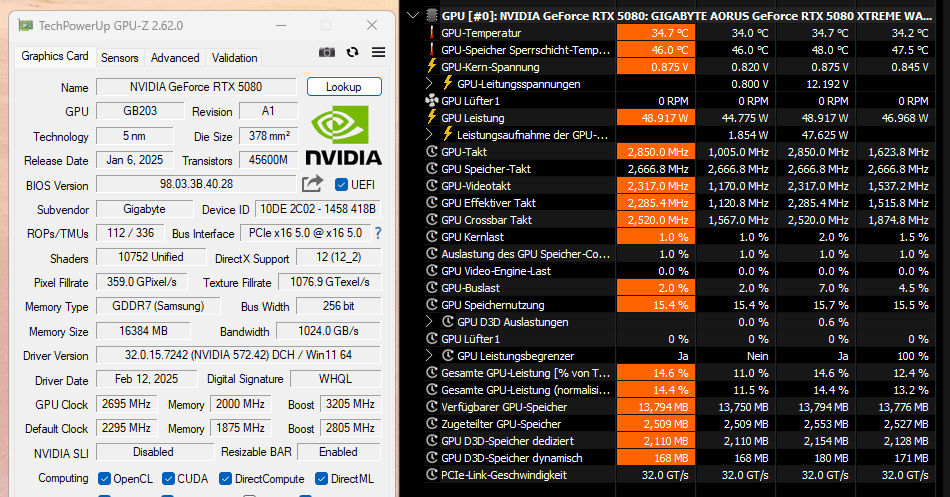Image resolution: width=950 pixels, height=497 pixels.
Task: Expand the GPU D3D Auslastungen row
Action: pos(429,321)
